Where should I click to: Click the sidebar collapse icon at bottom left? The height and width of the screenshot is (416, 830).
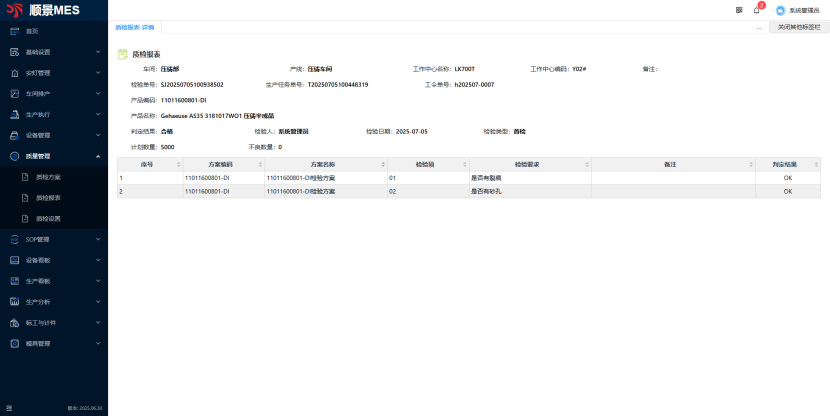(x=9, y=408)
